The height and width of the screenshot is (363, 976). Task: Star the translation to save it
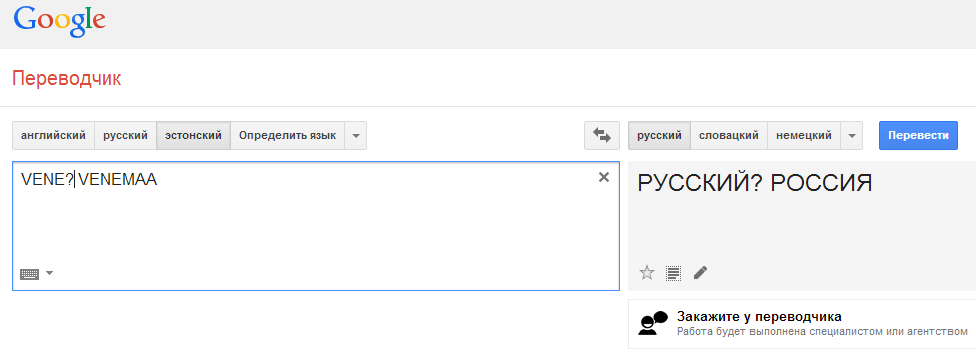[x=647, y=273]
